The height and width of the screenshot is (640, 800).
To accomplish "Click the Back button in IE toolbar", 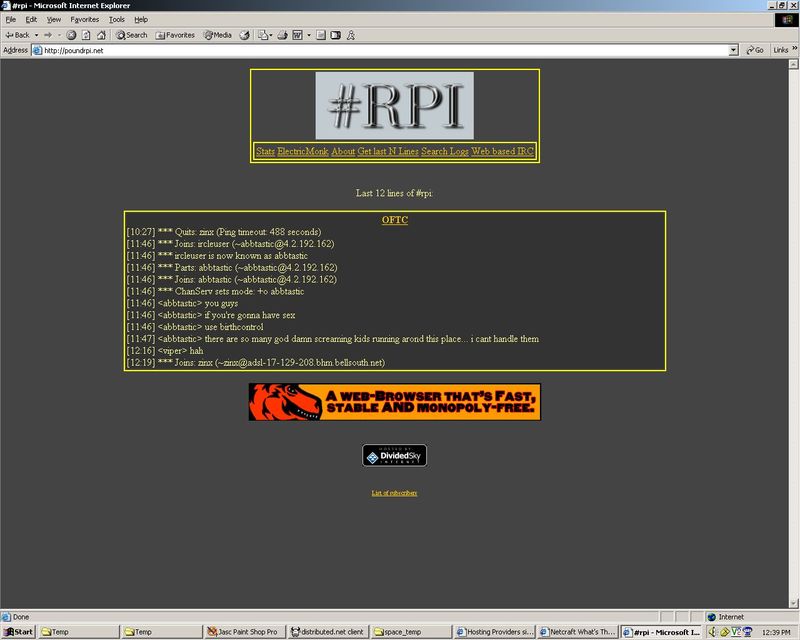I will tap(17, 35).
